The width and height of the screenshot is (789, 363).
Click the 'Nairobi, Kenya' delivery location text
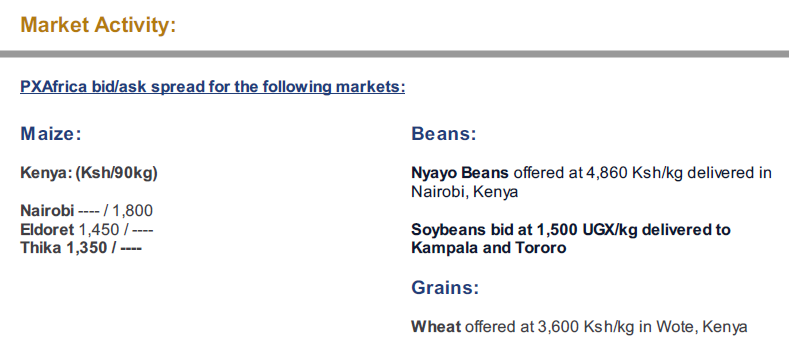(x=464, y=192)
